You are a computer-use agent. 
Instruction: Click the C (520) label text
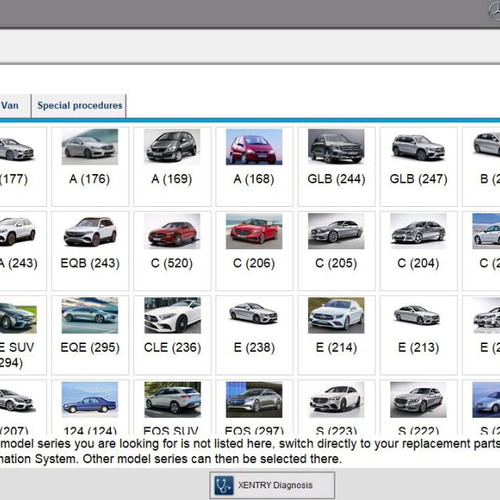coord(172,263)
